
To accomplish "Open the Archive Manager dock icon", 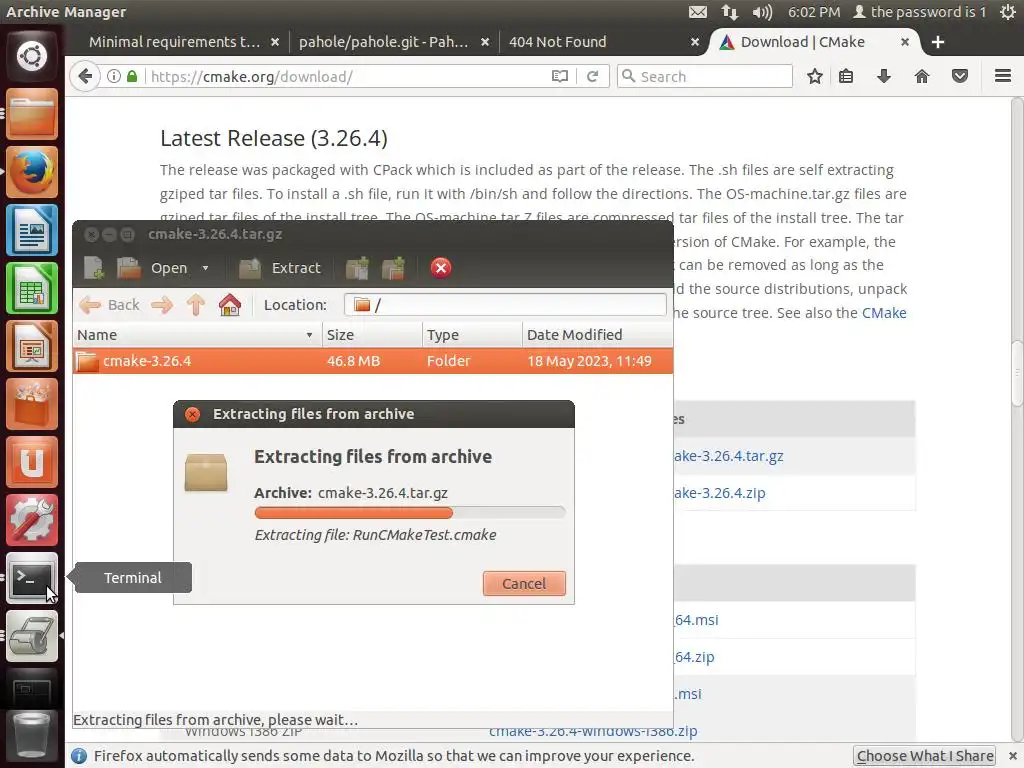I will tap(31, 636).
